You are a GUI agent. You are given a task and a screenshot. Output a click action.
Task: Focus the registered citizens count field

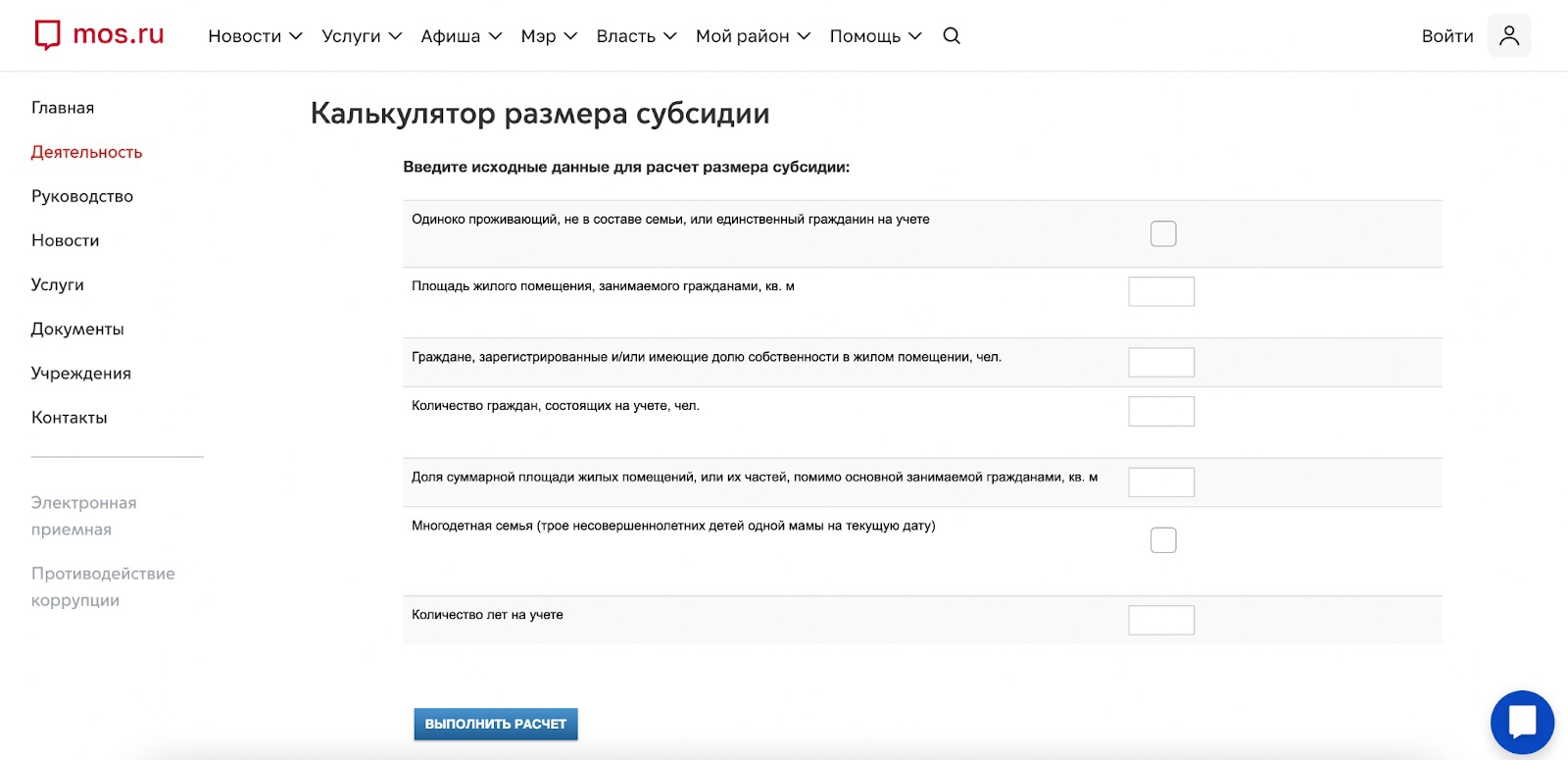(1161, 362)
